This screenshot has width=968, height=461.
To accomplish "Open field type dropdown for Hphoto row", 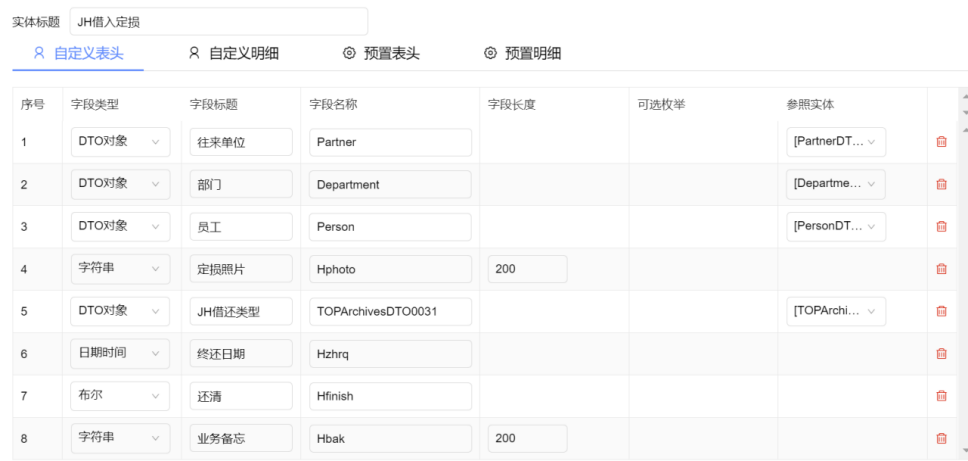I will [120, 268].
